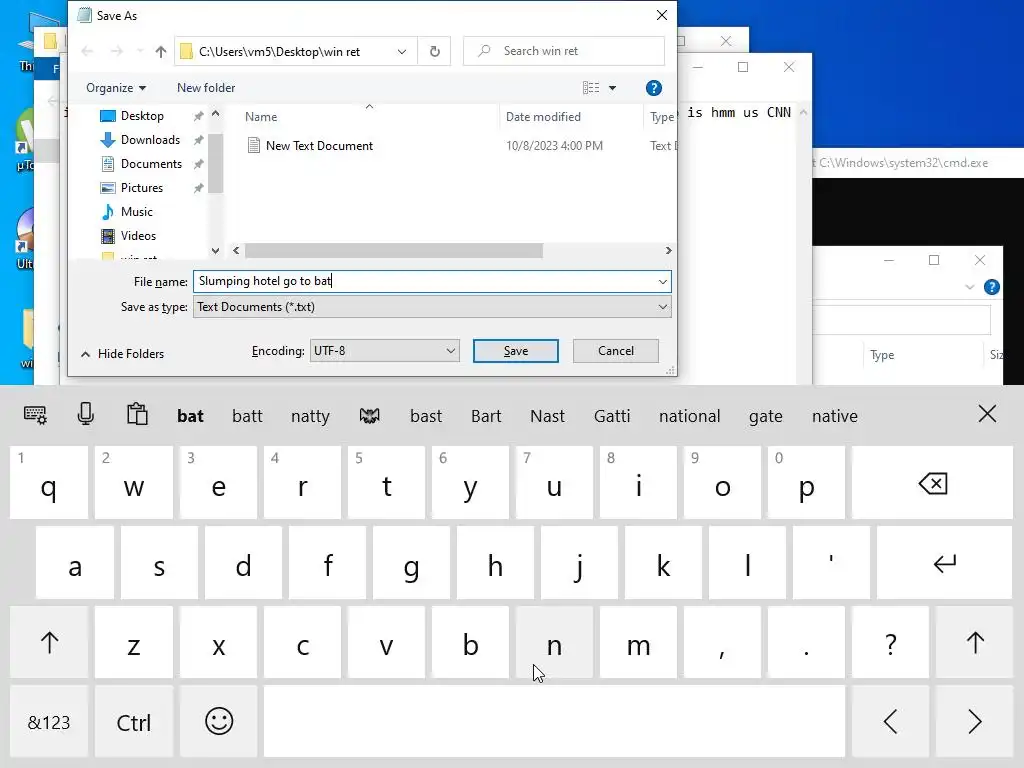Open the Organize menu
The image size is (1024, 768).
coord(116,88)
